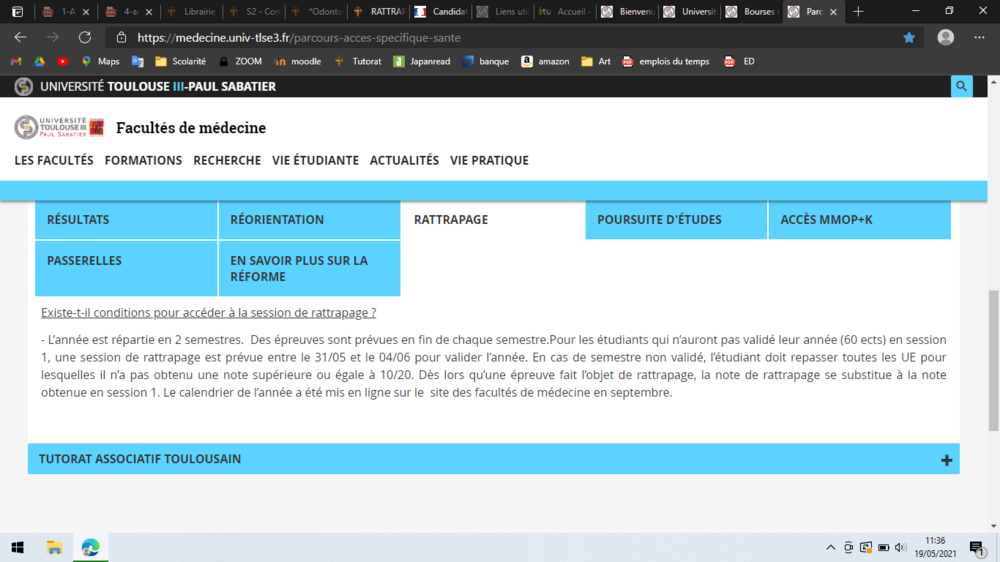Image resolution: width=1000 pixels, height=562 pixels.
Task: Open the Maps bookmark
Action: (101, 62)
